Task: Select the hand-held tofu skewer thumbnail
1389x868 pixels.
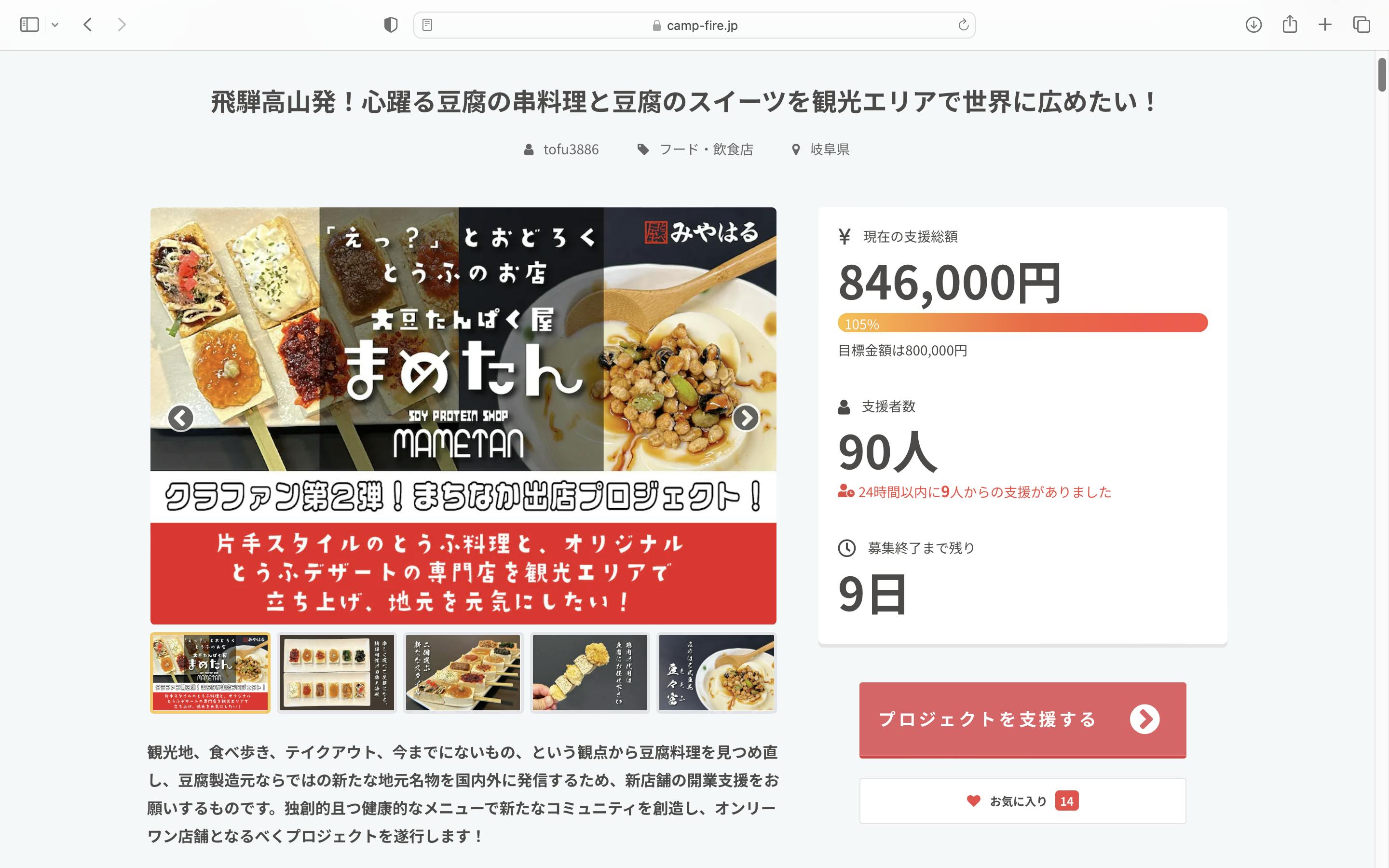Action: (x=589, y=673)
